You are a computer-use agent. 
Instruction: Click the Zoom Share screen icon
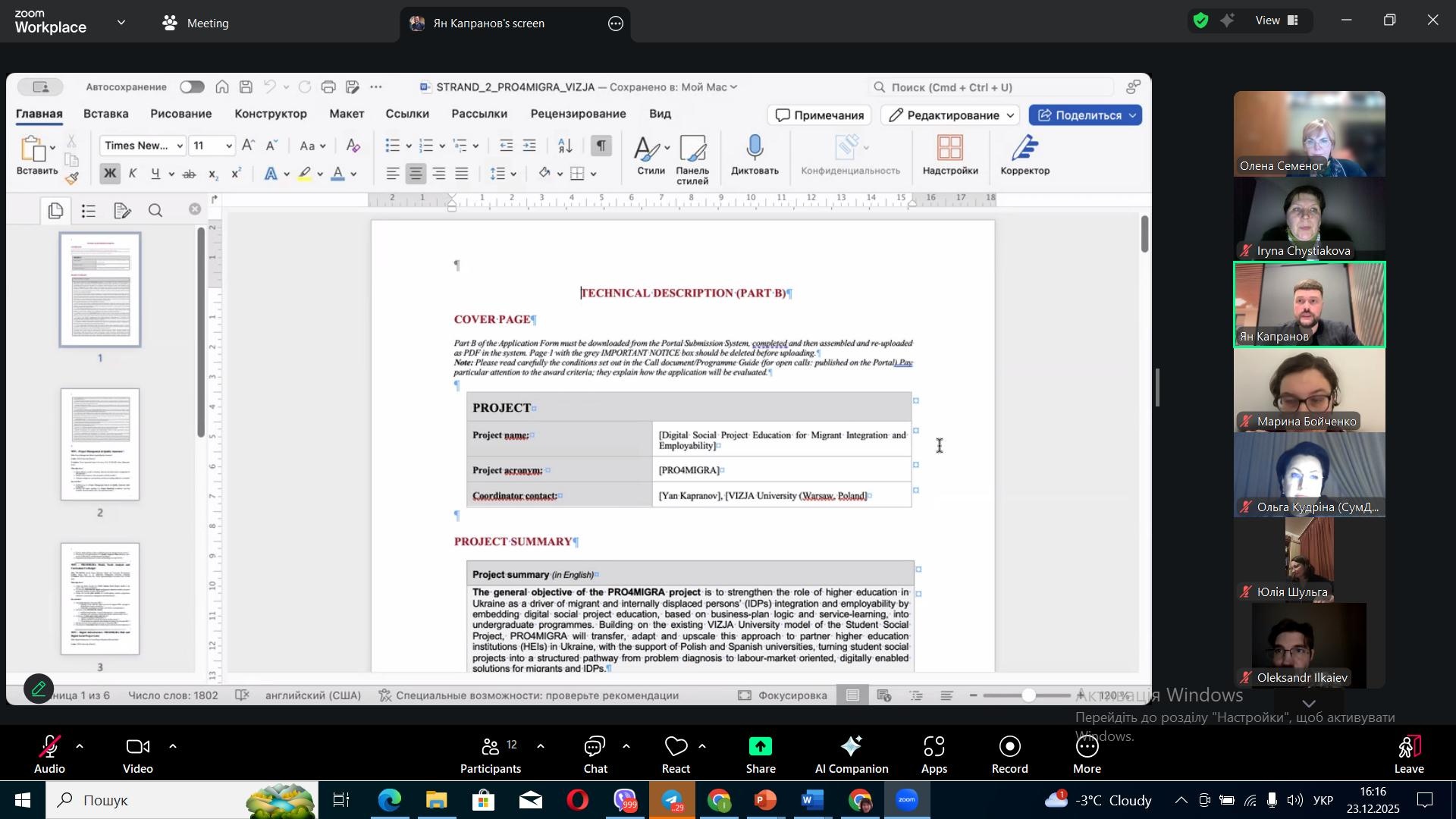[760, 748]
